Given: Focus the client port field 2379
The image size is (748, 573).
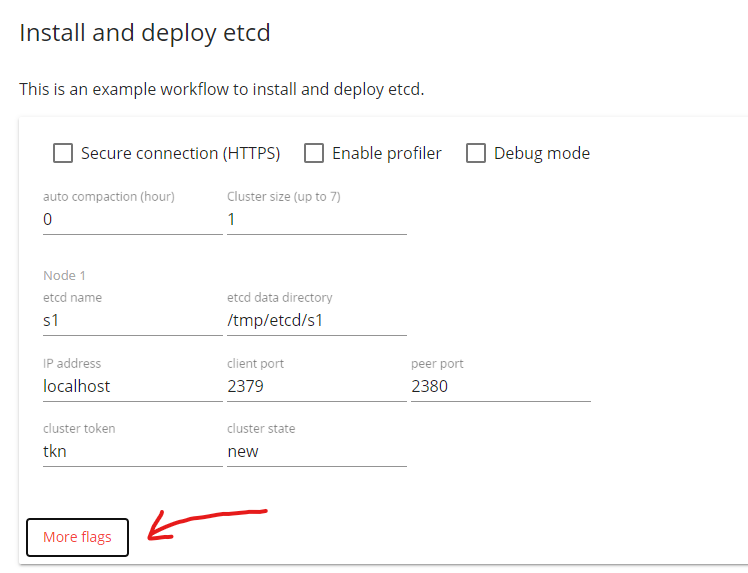Looking at the screenshot, I should click(317, 386).
